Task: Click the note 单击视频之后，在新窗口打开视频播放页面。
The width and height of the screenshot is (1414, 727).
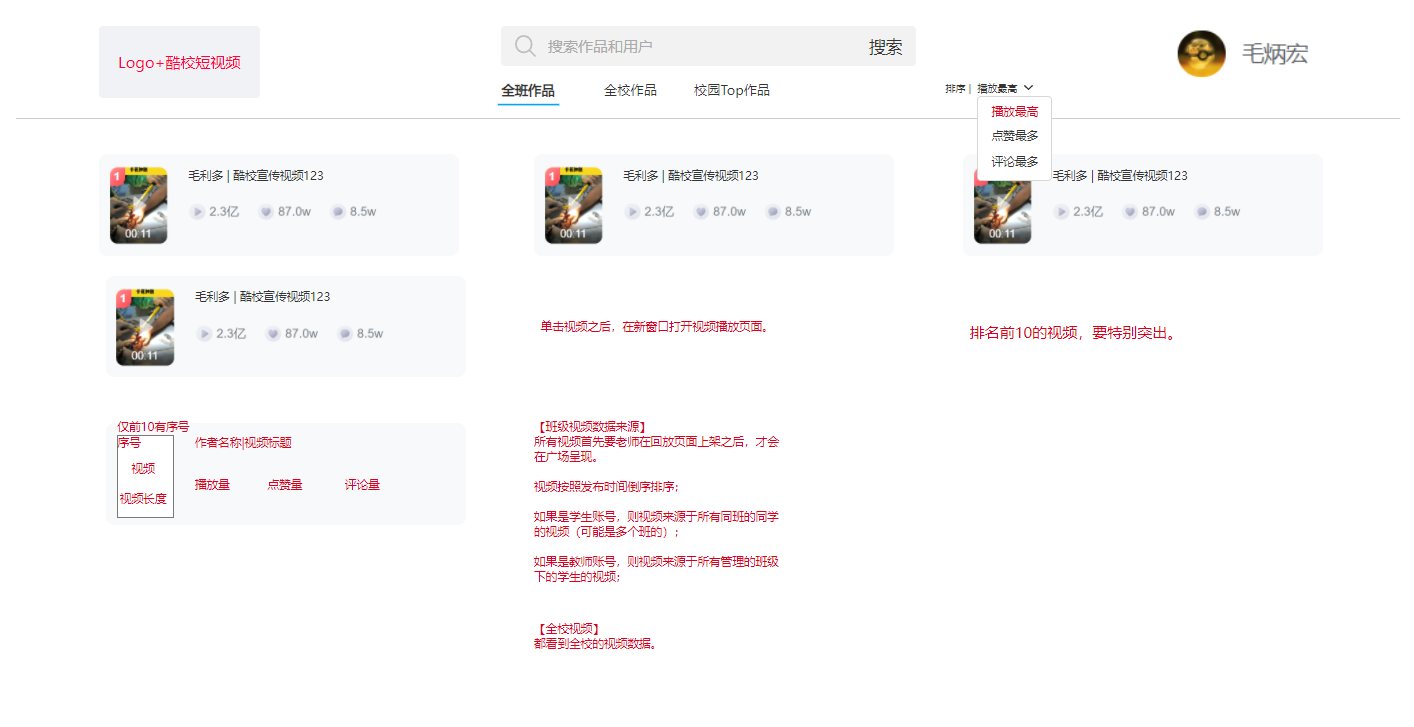Action: (x=656, y=326)
